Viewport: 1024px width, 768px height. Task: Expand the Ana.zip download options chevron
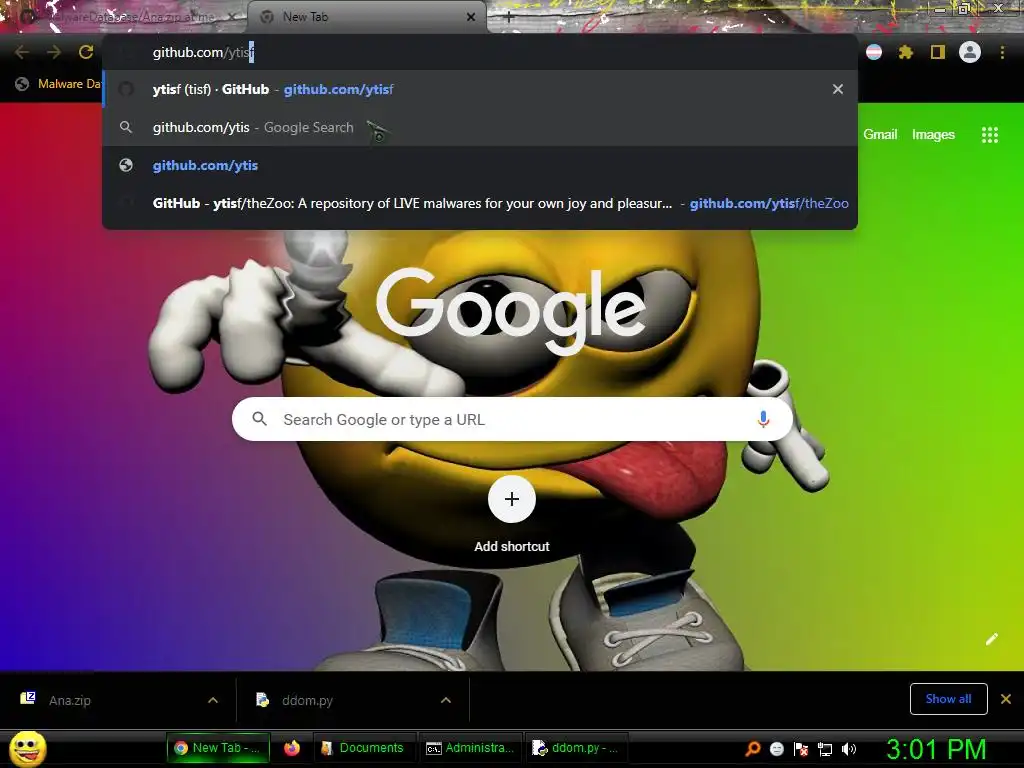[x=213, y=700]
